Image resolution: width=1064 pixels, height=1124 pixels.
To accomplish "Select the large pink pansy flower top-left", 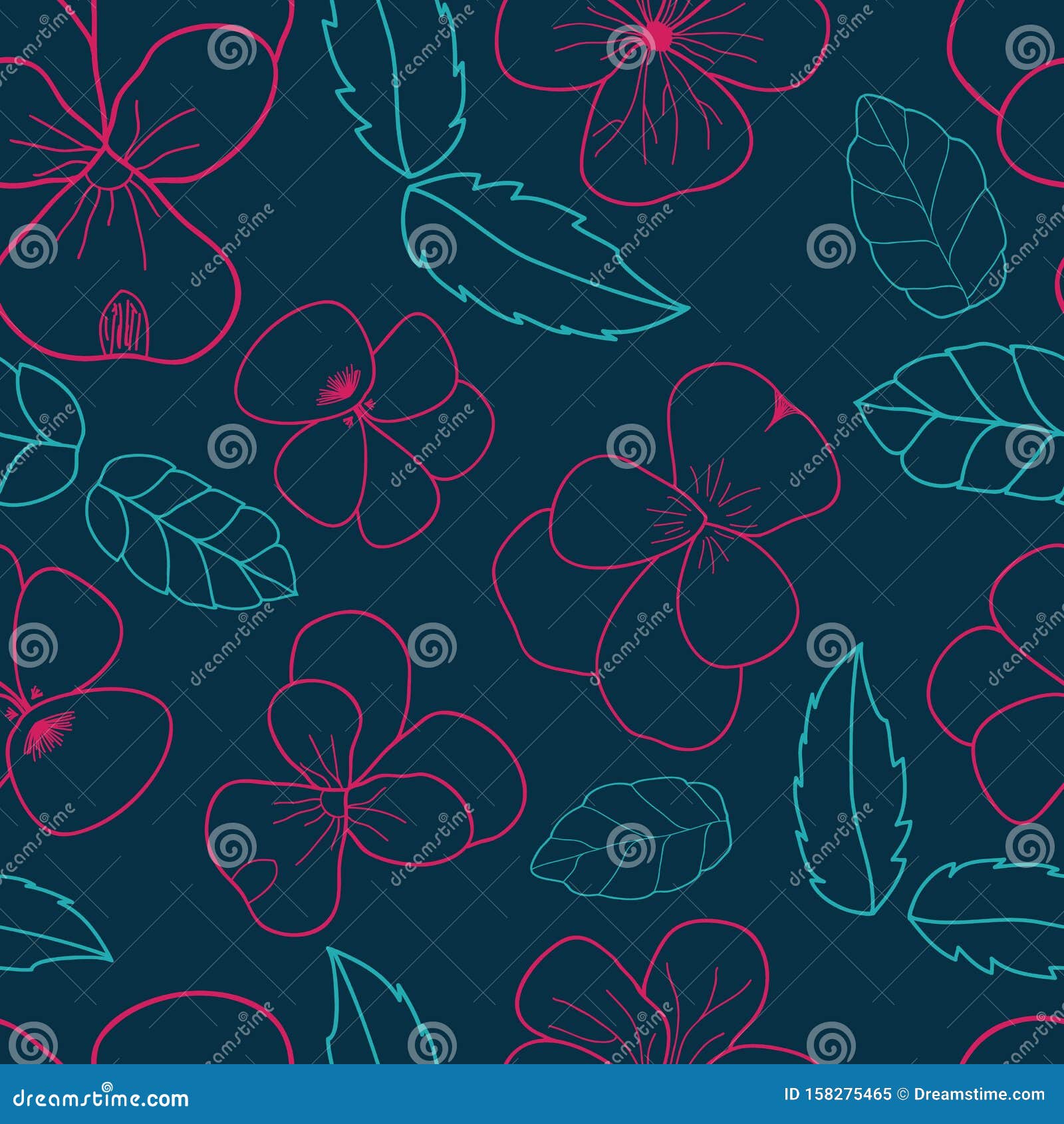I will (120, 166).
